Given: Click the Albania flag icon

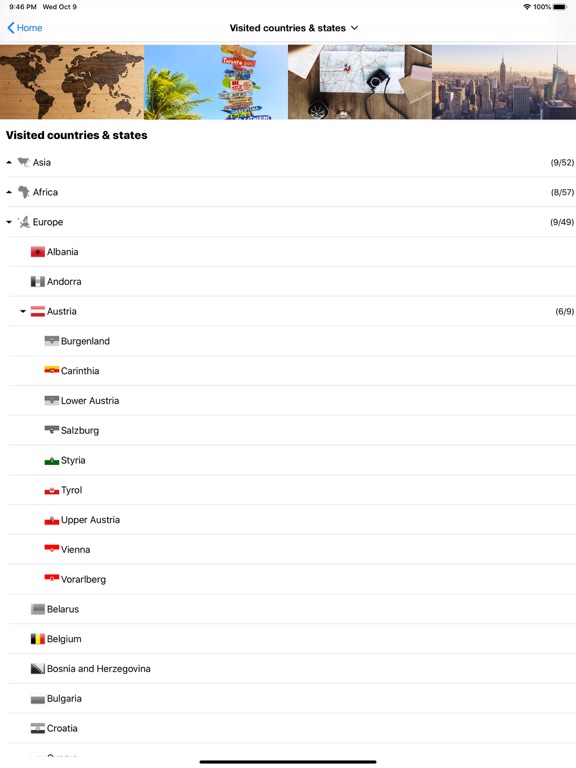Looking at the screenshot, I should pyautogui.click(x=38, y=252).
